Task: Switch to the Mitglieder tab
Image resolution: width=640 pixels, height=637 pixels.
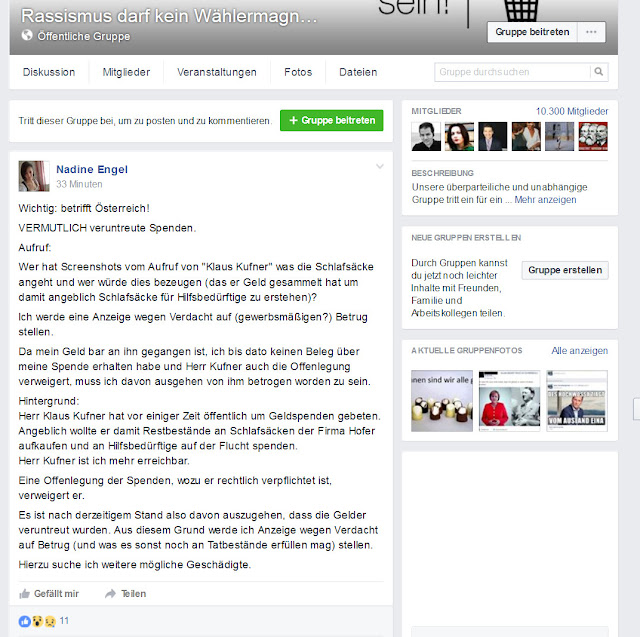Action: click(126, 72)
